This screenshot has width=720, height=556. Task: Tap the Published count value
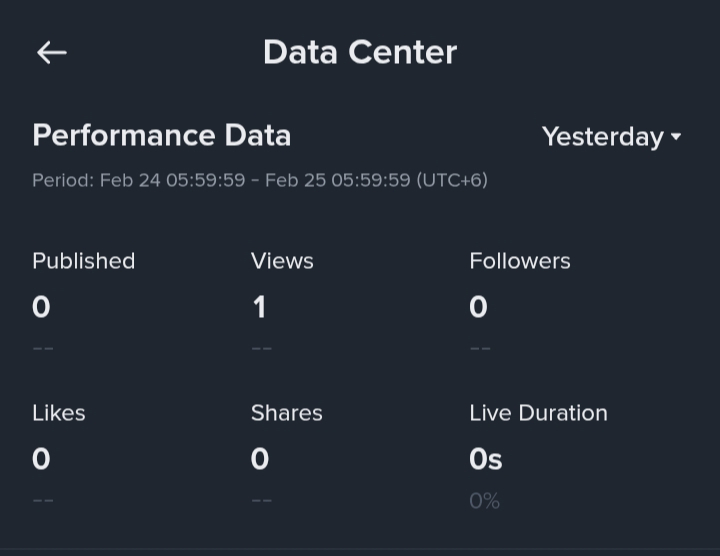(41, 307)
